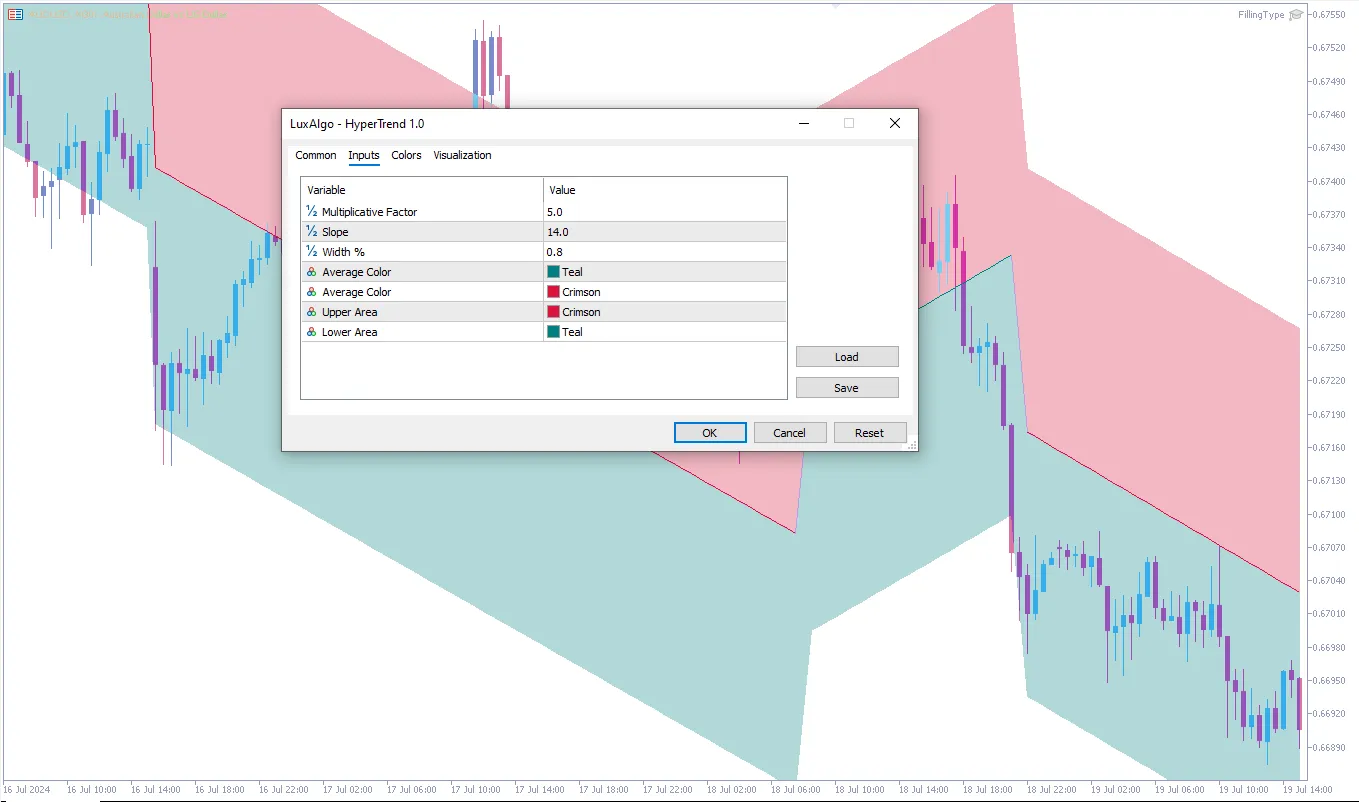Screen dimensions: 1359x802
Task: Click the numeric type icon beside Slope
Action: [x=312, y=232]
